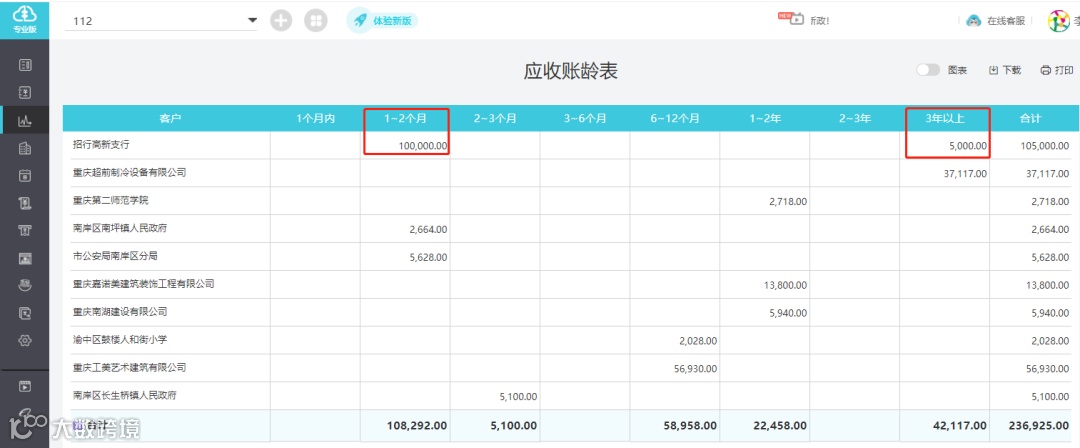Open the building icon in sidebar
The height and width of the screenshot is (448, 1080).
point(25,148)
